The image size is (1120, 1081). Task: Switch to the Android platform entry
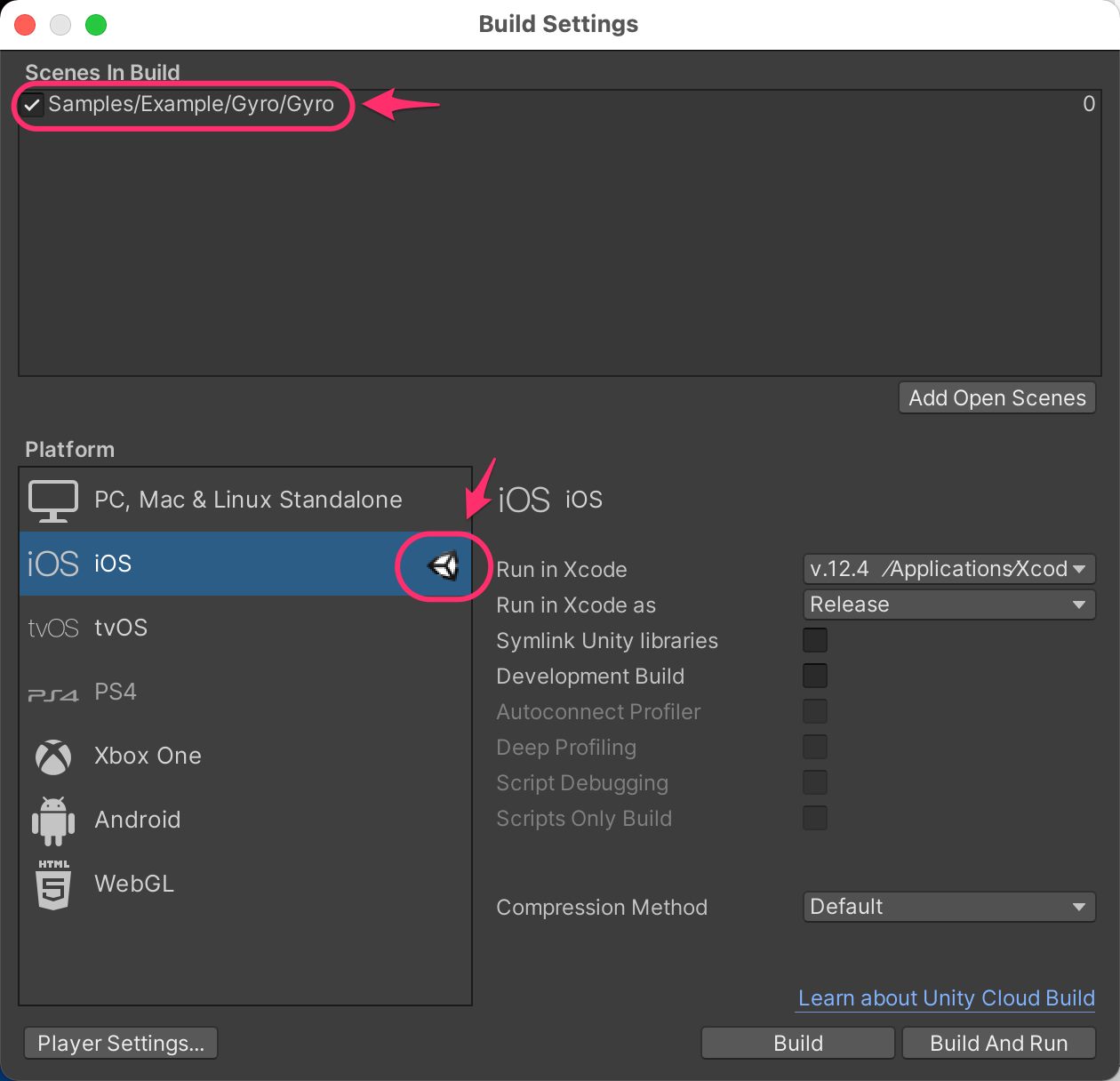[x=138, y=820]
